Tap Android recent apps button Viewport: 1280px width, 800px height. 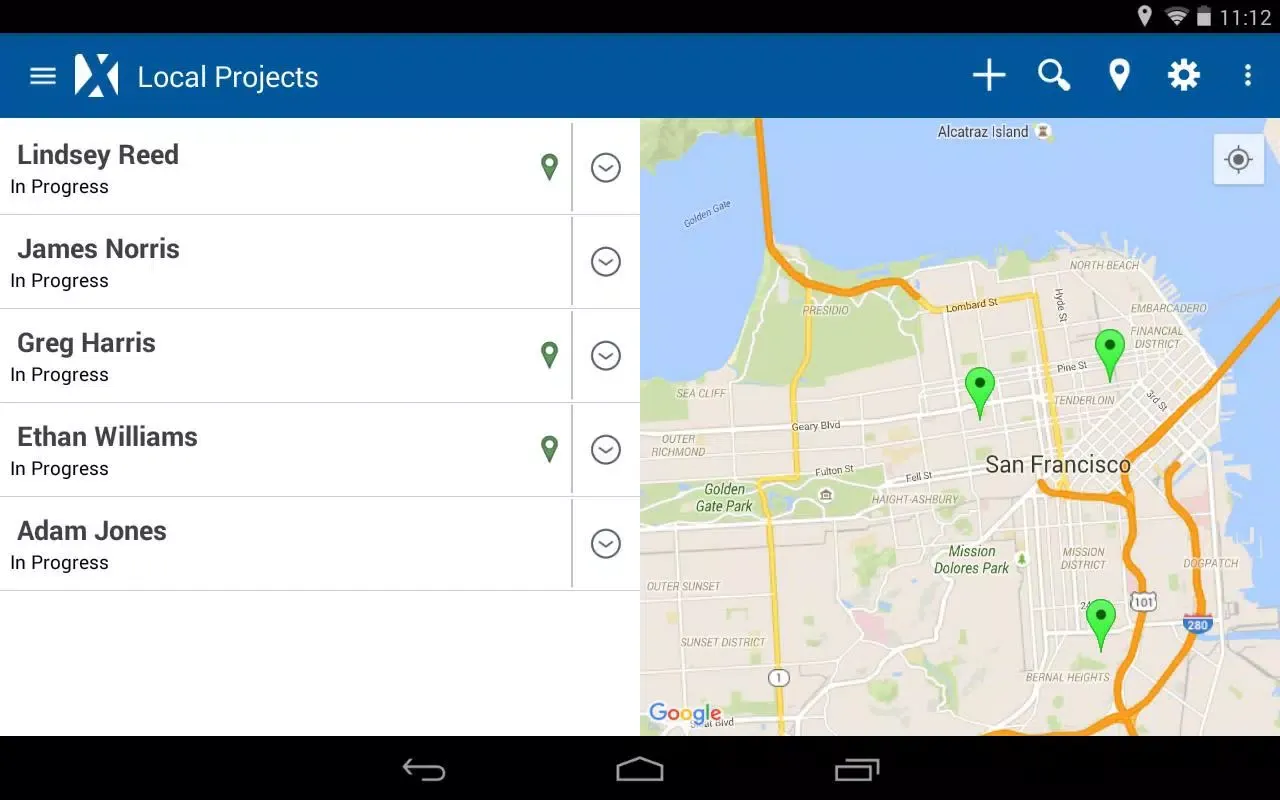click(857, 769)
